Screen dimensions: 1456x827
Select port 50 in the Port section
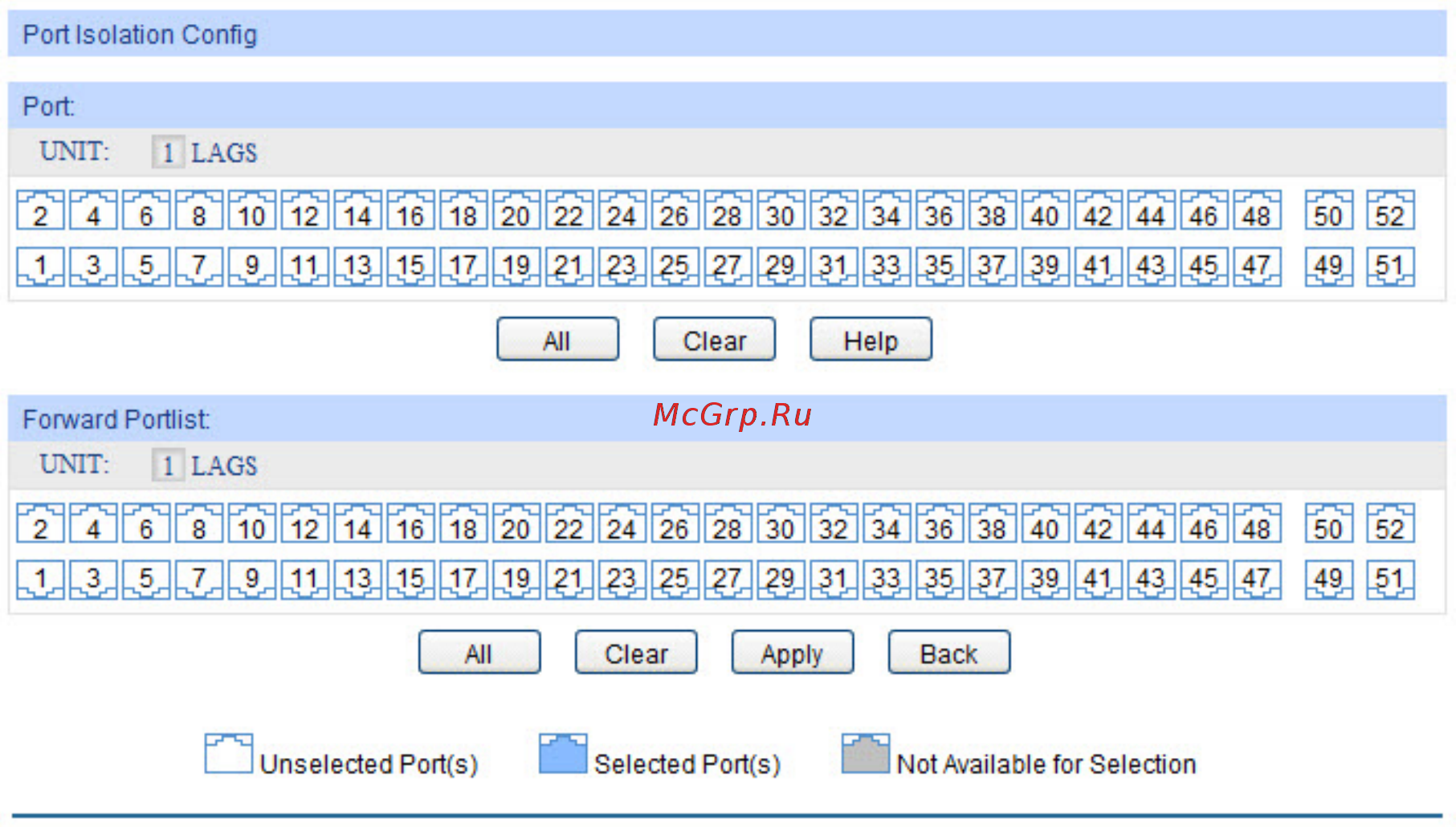coord(1329,211)
